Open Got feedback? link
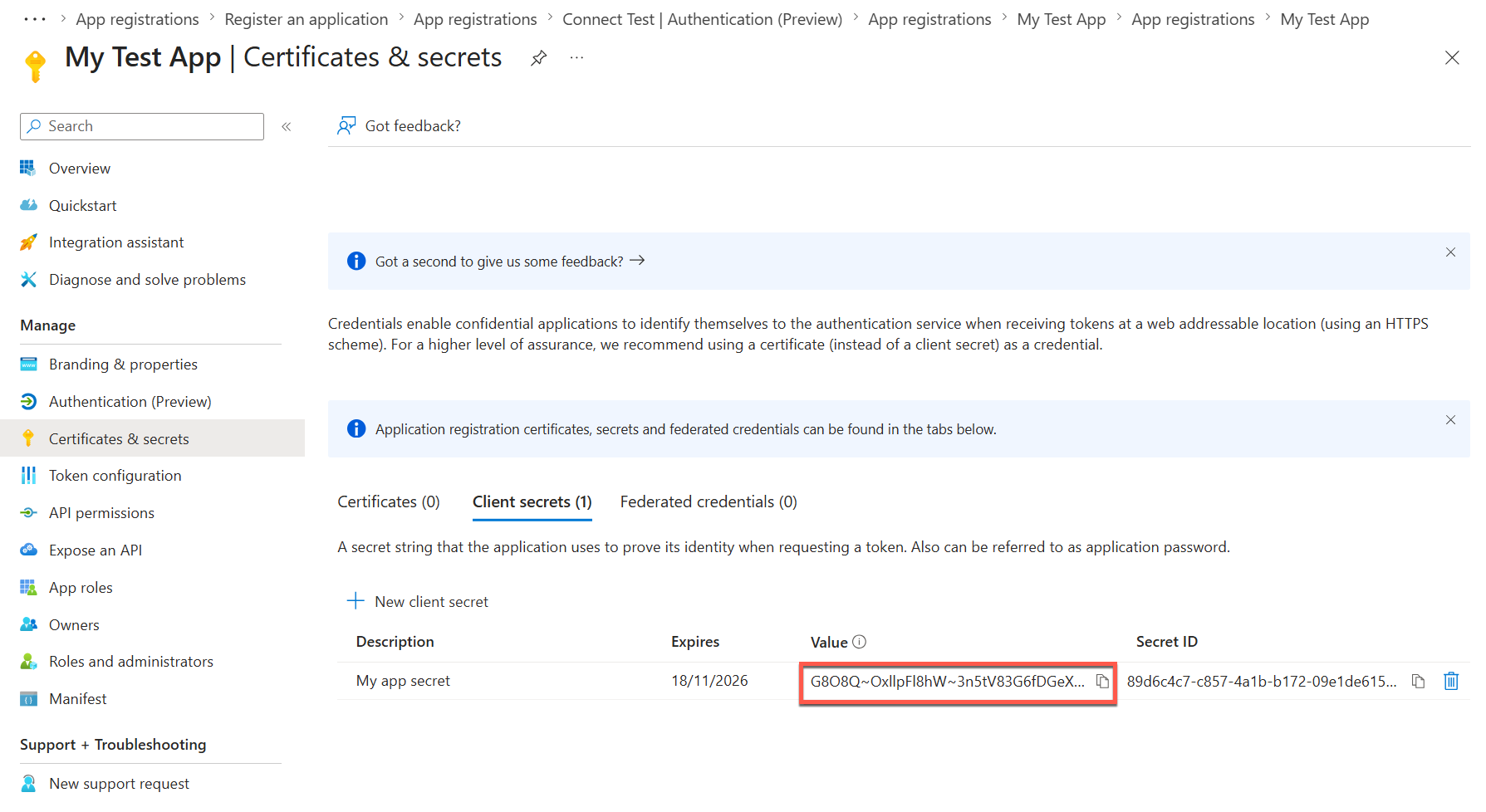 [x=413, y=126]
